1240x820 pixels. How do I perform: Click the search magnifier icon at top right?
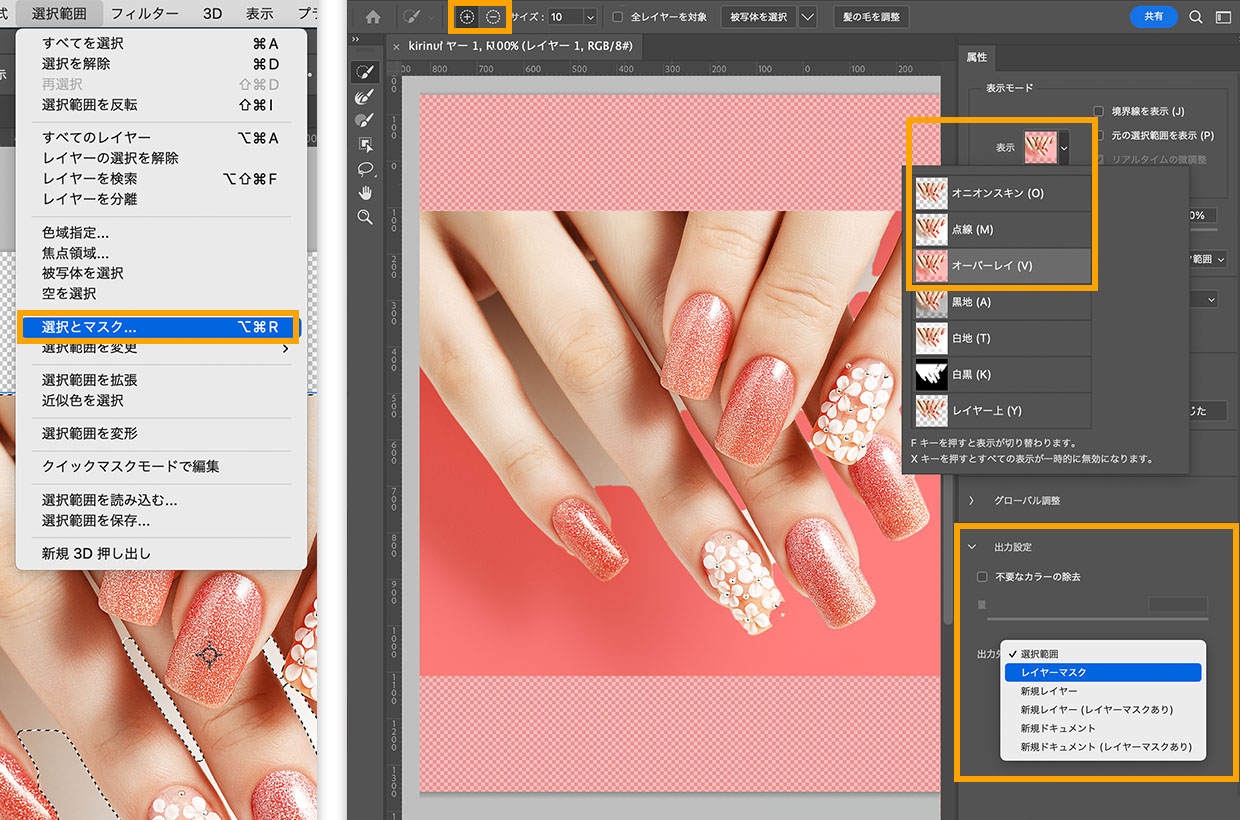(1196, 17)
